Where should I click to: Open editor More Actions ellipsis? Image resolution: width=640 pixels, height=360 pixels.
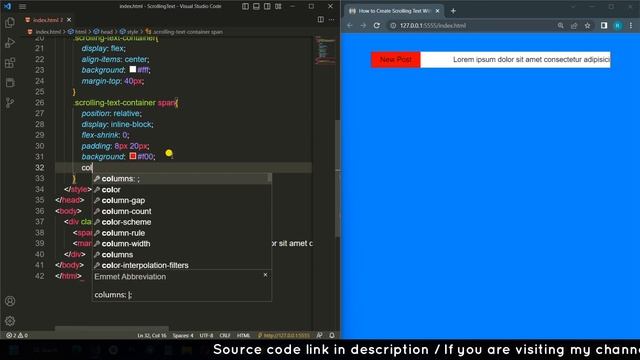click(x=331, y=20)
